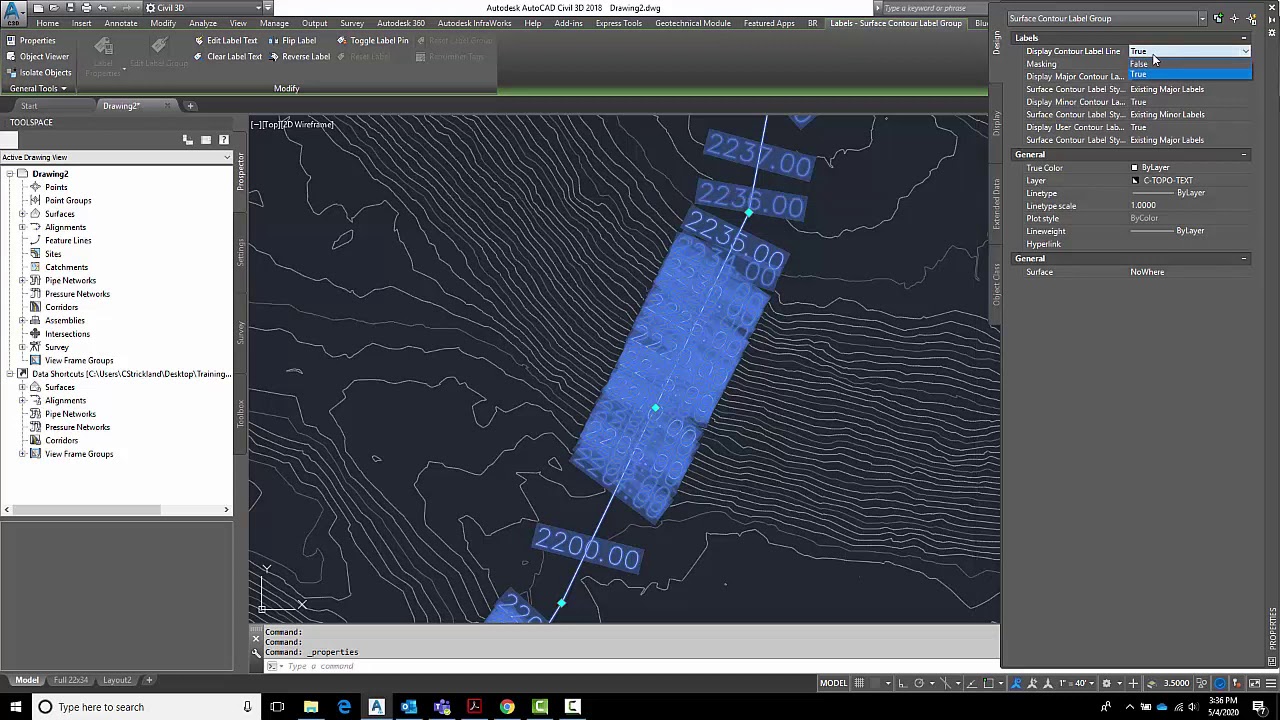Image resolution: width=1280 pixels, height=720 pixels.
Task: Open the Home ribbon tab
Action: pos(47,23)
